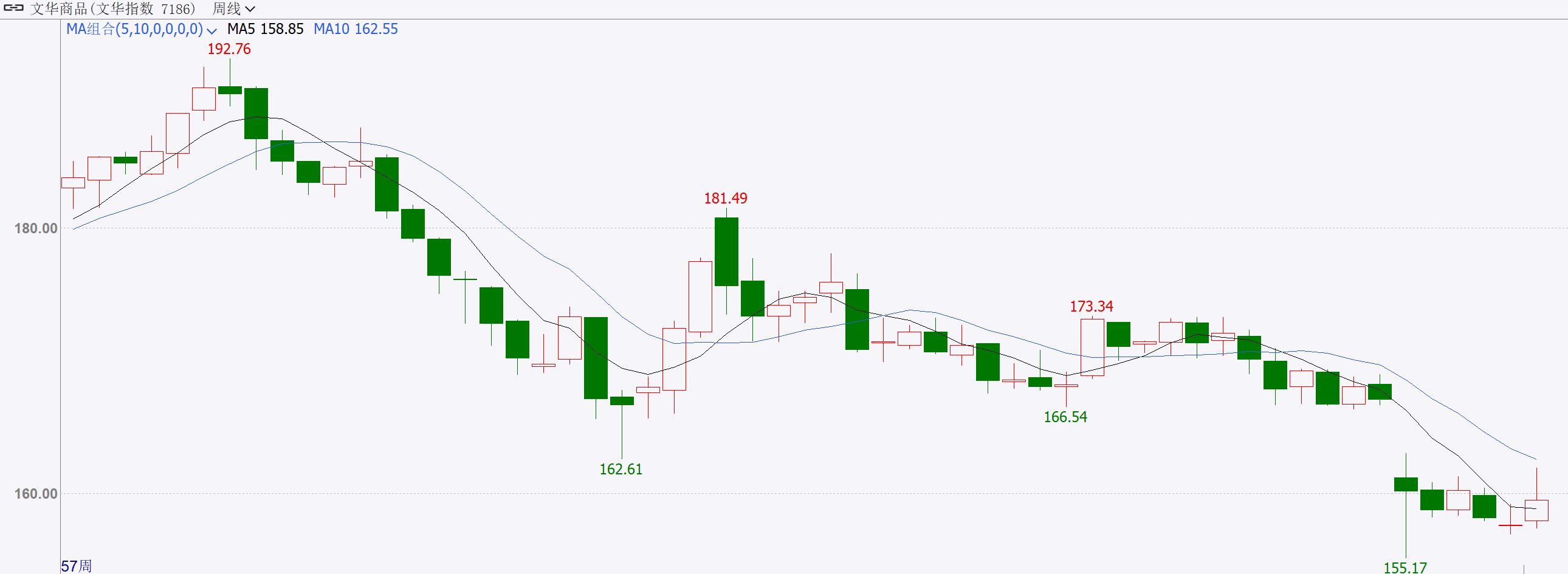Click the 文华商品(文华指数 7186) title

pyautogui.click(x=113, y=9)
